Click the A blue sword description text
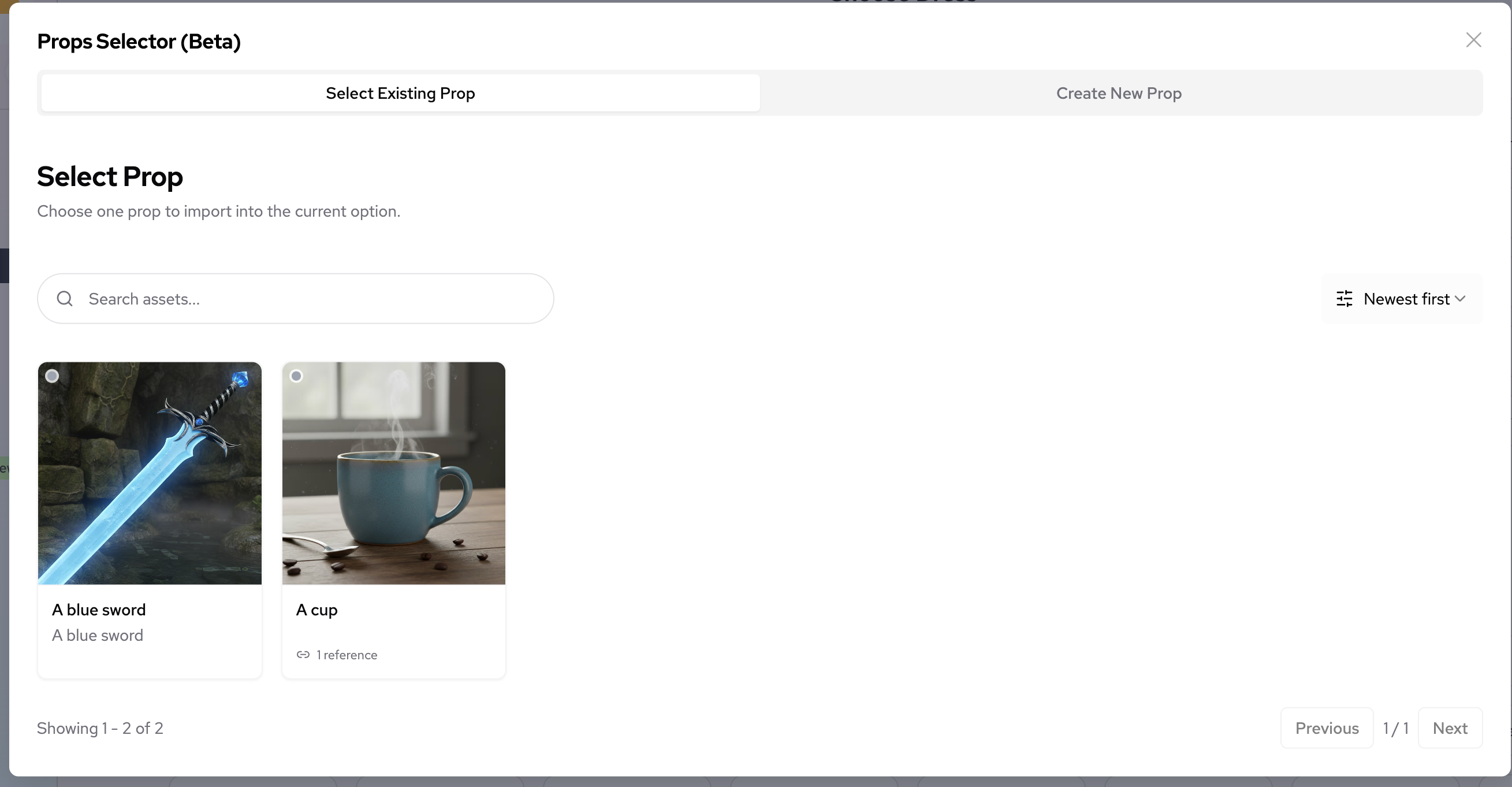Viewport: 1512px width, 787px height. click(x=98, y=635)
